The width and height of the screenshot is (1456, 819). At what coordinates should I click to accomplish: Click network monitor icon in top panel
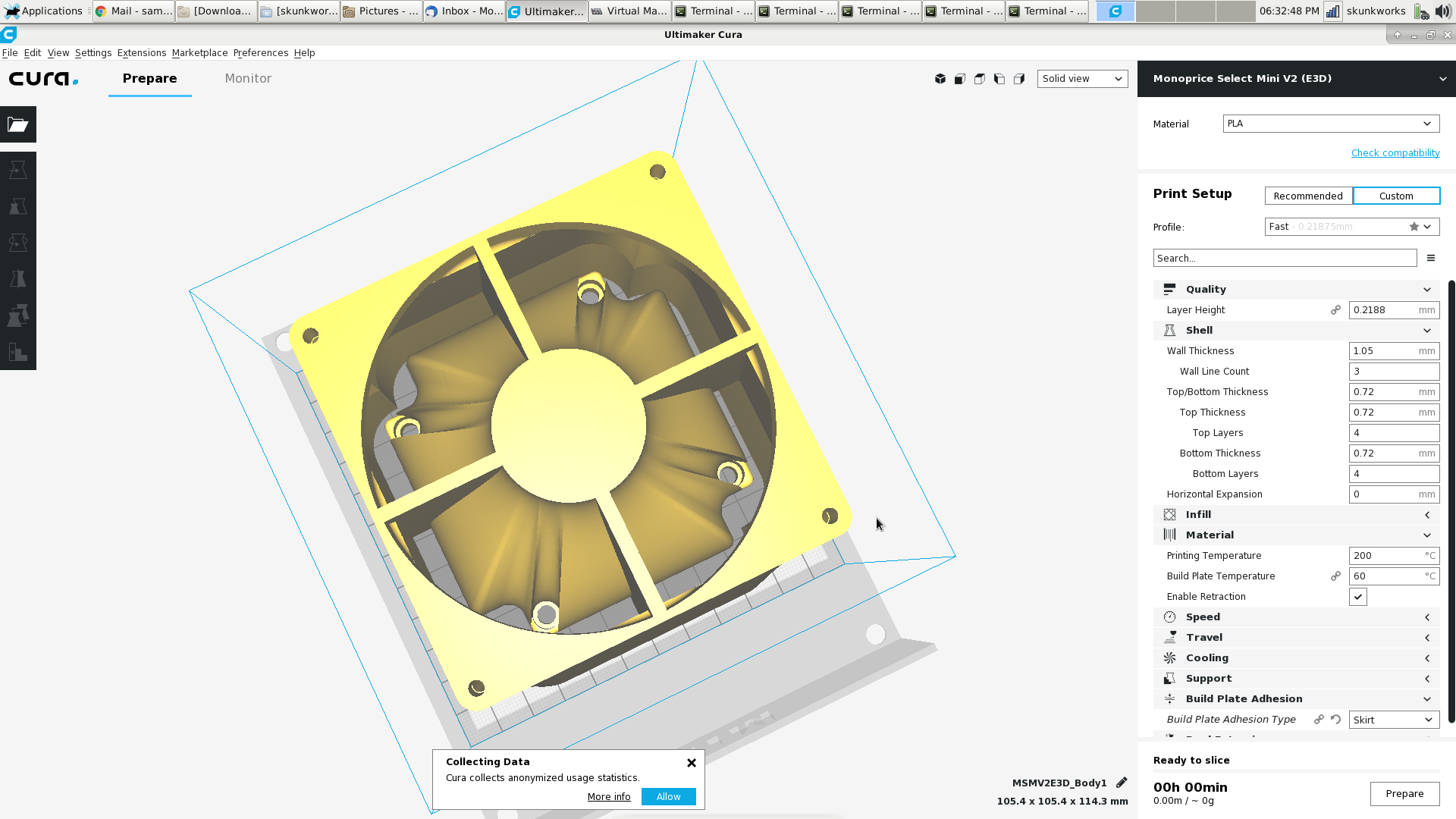[1332, 11]
